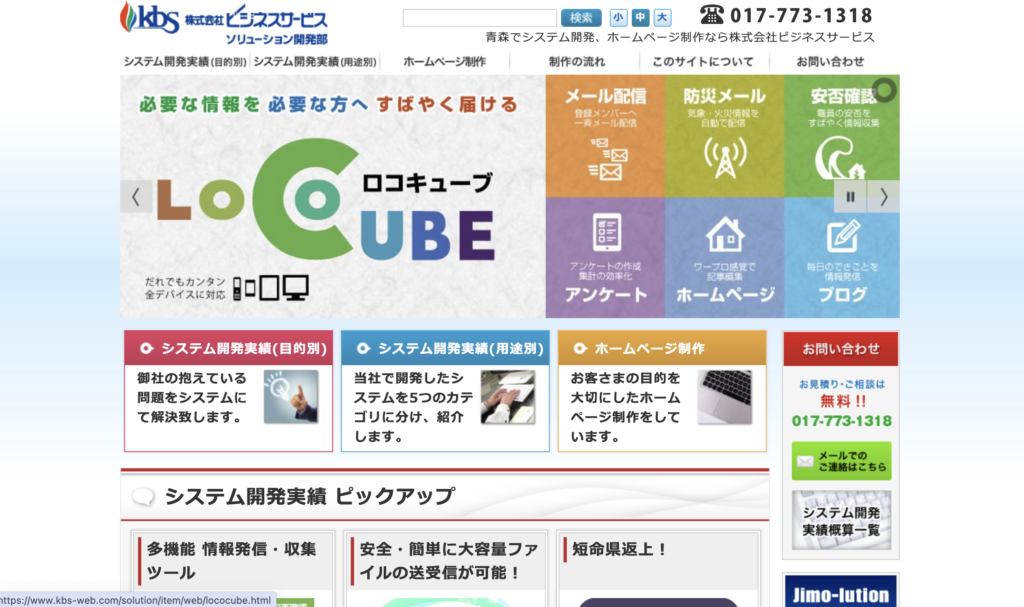Open the アンケート survey tile

coord(604,258)
